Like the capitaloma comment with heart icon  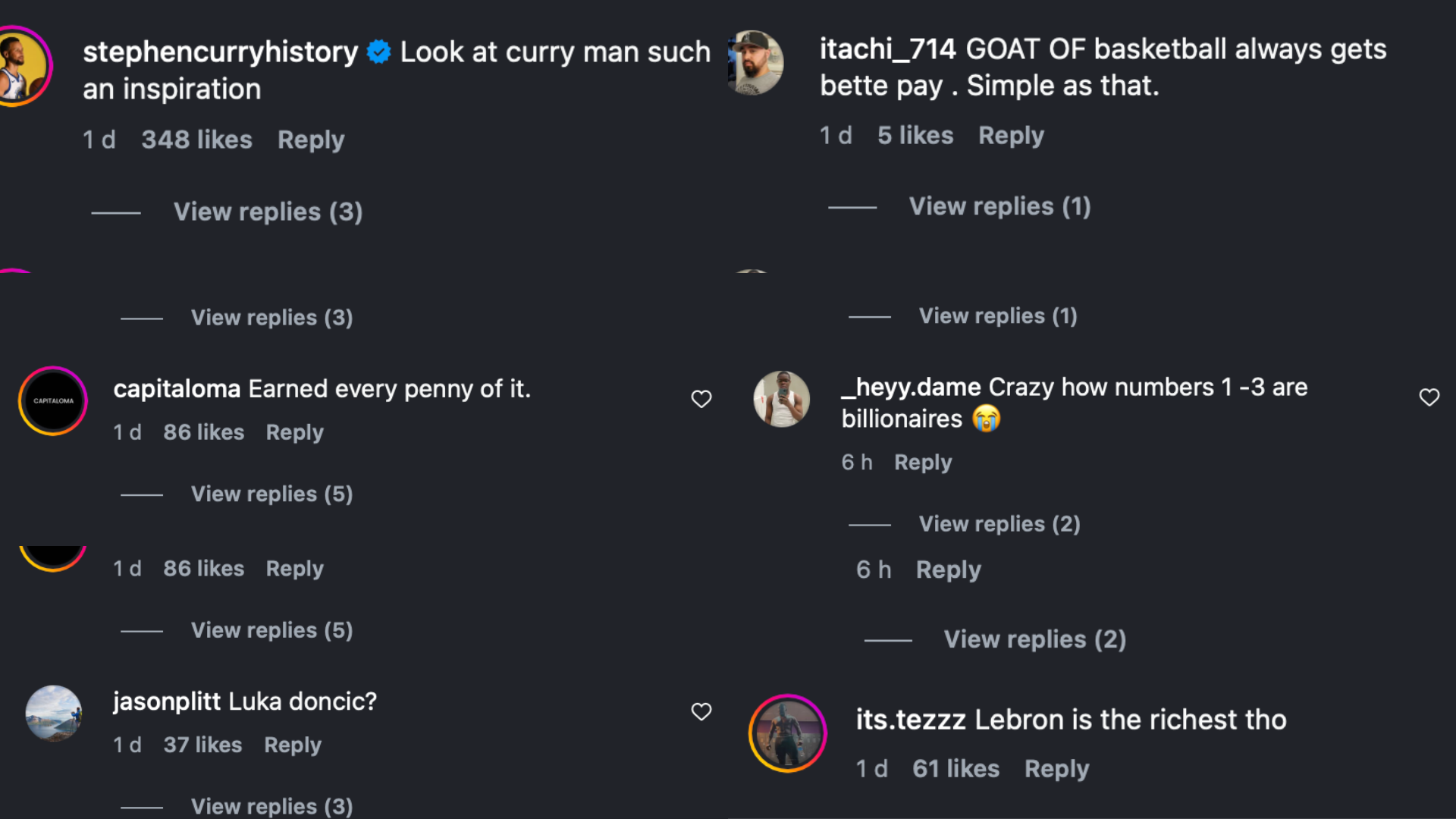coord(701,399)
